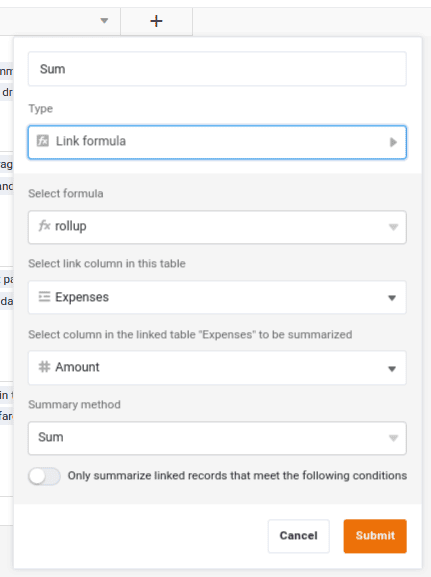The height and width of the screenshot is (577, 431).
Task: Cancel the column creation dialog
Action: point(298,536)
